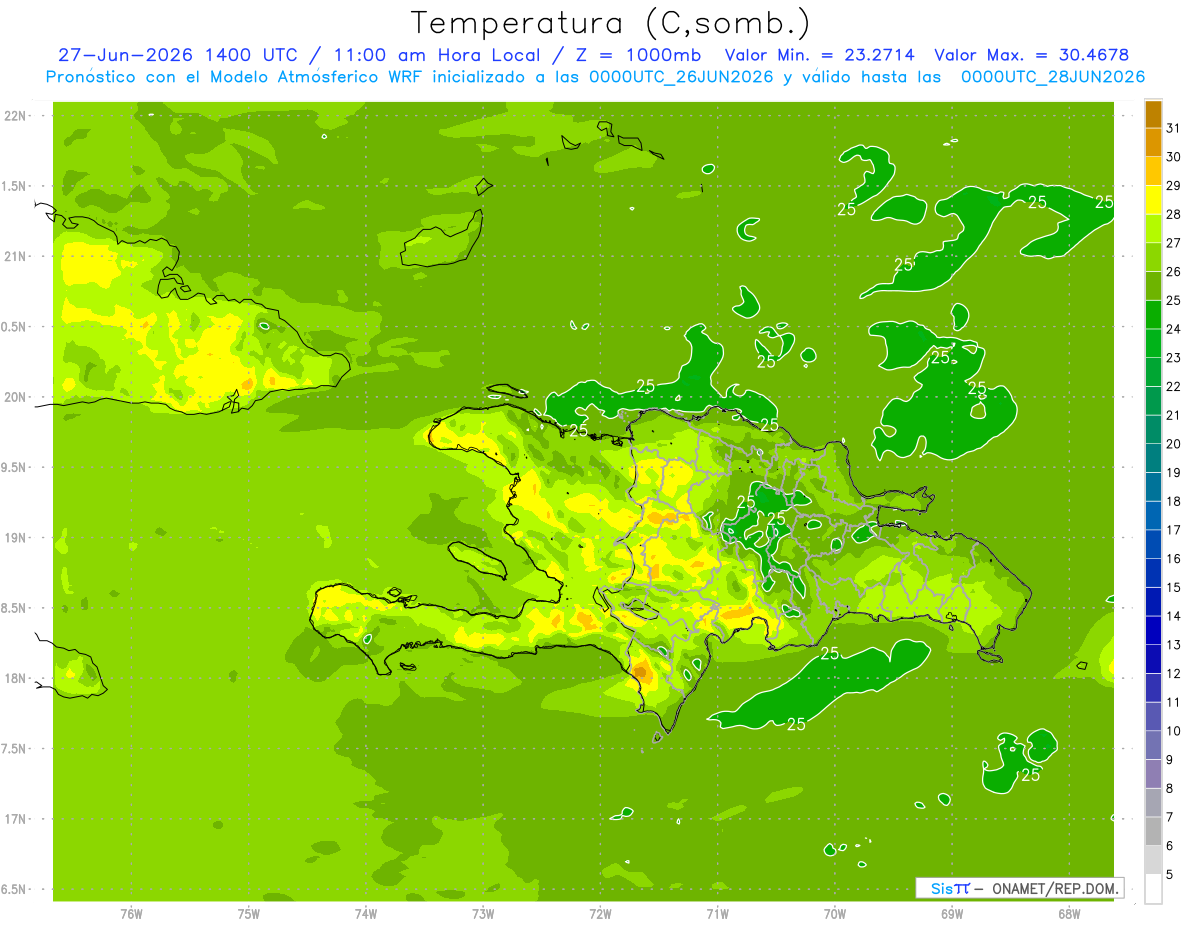Click the "69W" longitude axis label
The height and width of the screenshot is (927, 1200).
[x=951, y=913]
